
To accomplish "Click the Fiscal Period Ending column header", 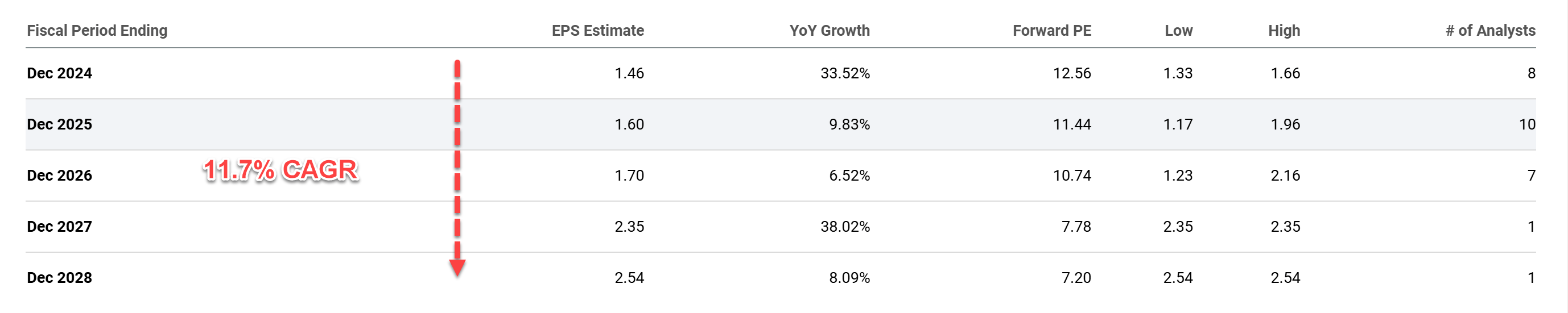I will point(97,30).
